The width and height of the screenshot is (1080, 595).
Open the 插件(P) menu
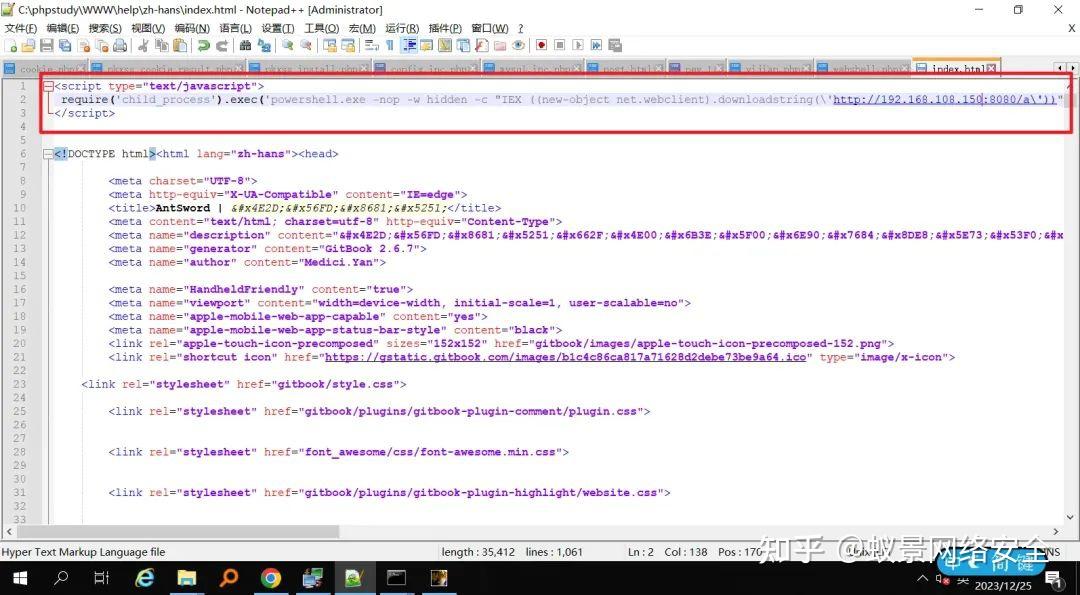[x=445, y=28]
